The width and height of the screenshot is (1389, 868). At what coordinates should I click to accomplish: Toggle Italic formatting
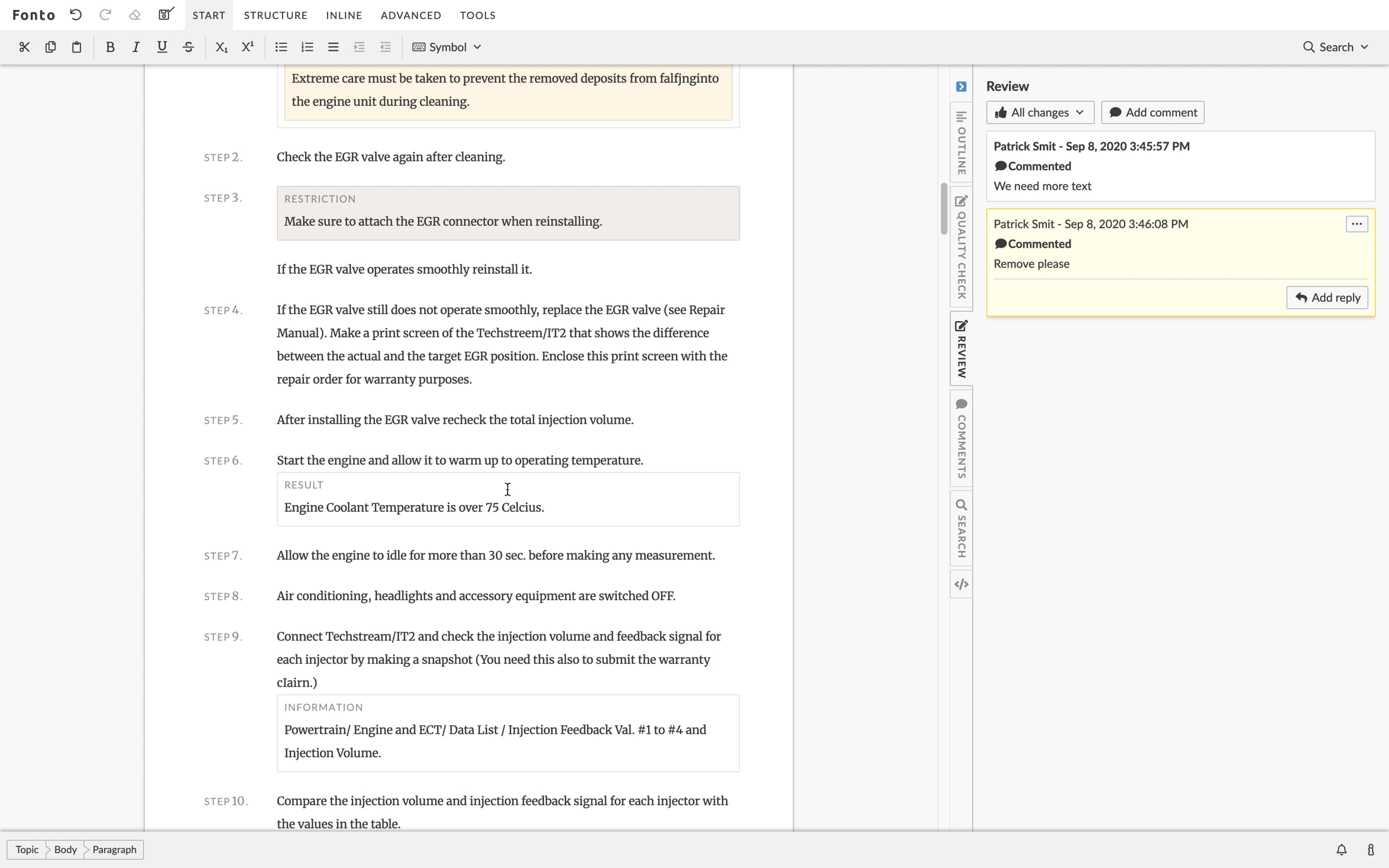[136, 47]
